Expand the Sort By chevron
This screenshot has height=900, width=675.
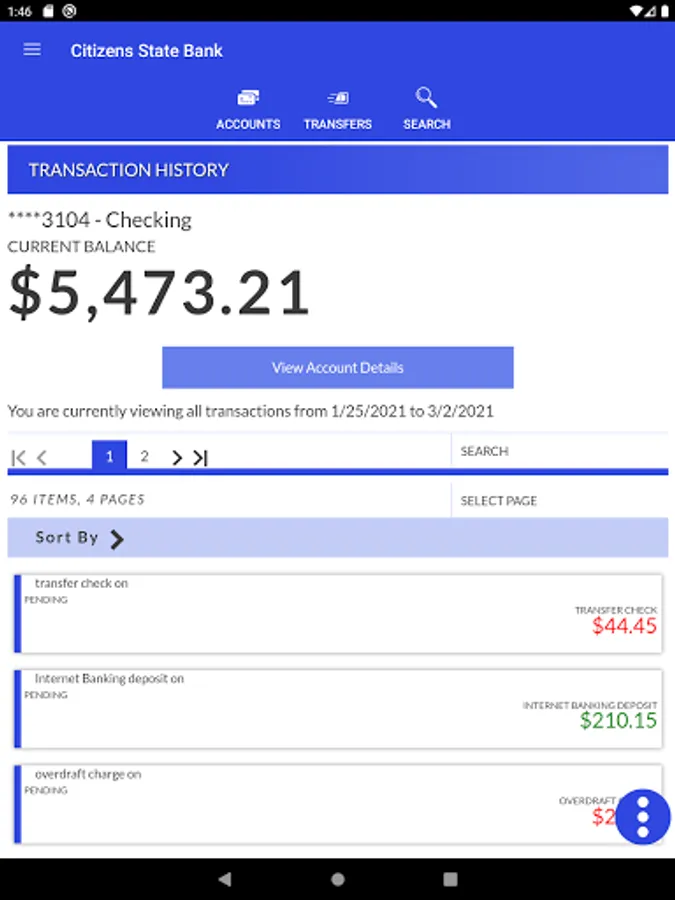[x=117, y=539]
